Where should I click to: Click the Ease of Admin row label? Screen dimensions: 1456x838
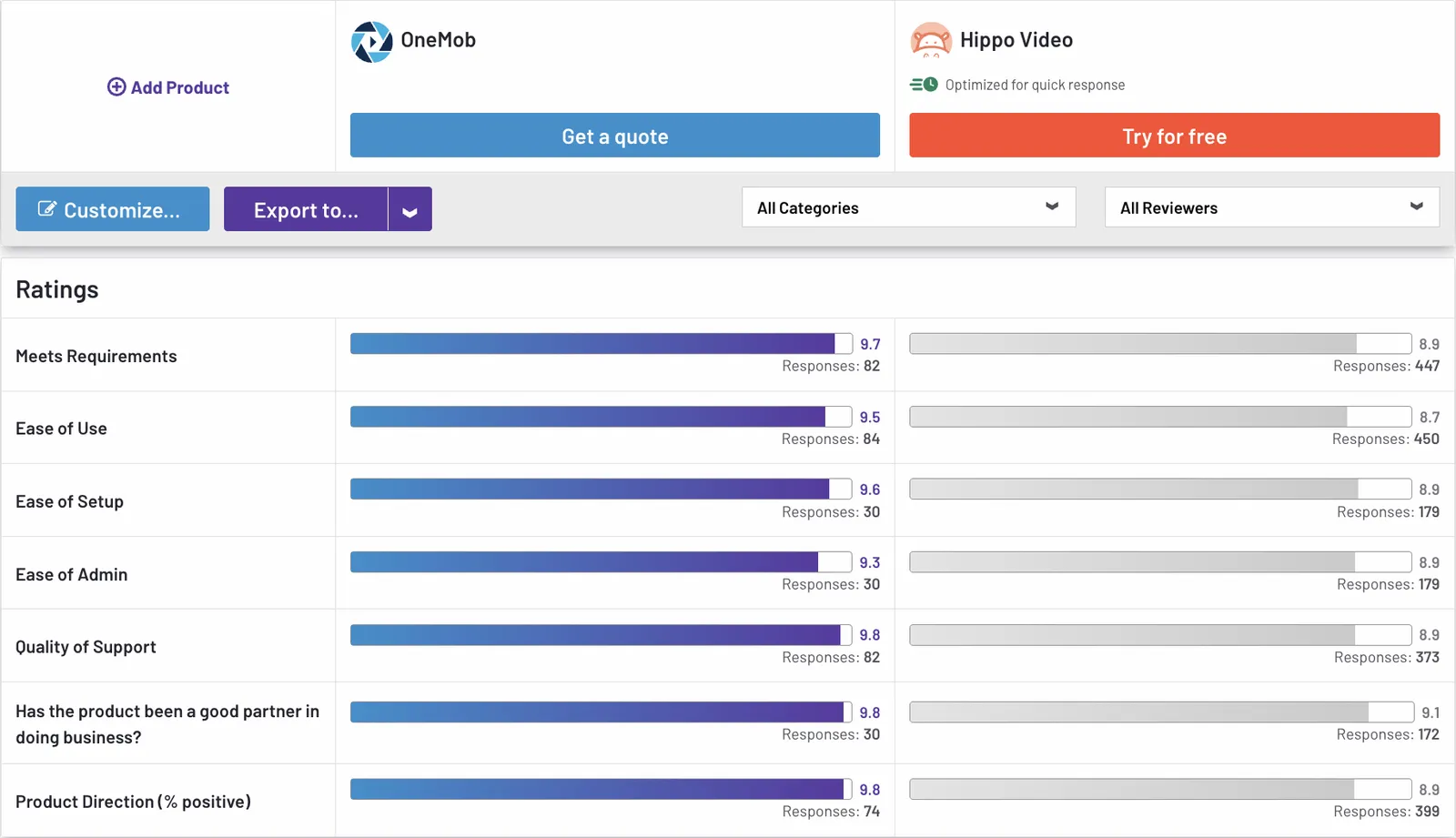[72, 574]
